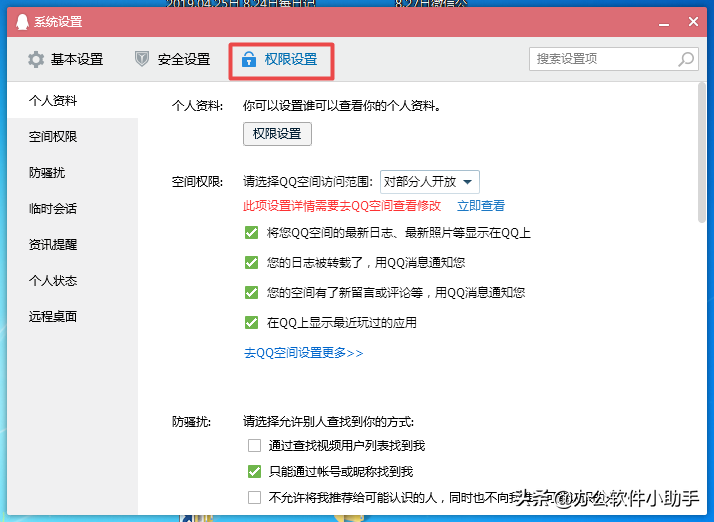Click the QQ penguin logo in title bar
This screenshot has width=714, height=522.
(x=22, y=21)
